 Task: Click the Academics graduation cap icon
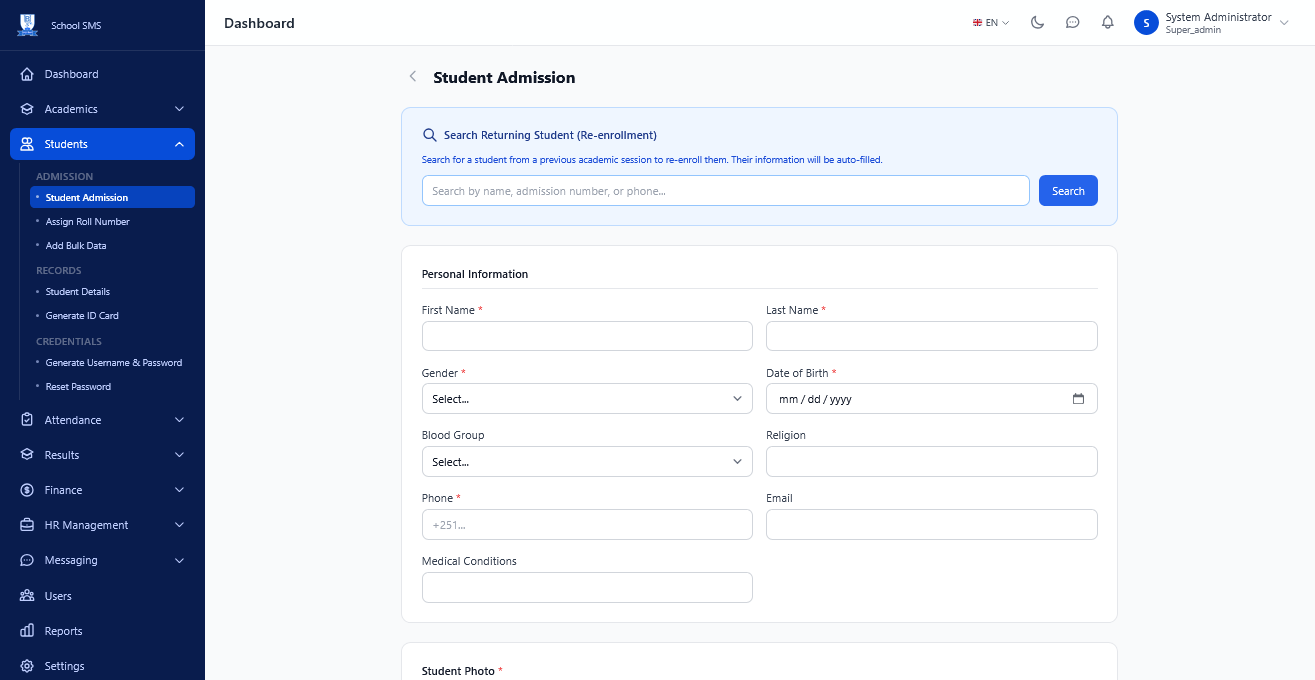point(27,109)
